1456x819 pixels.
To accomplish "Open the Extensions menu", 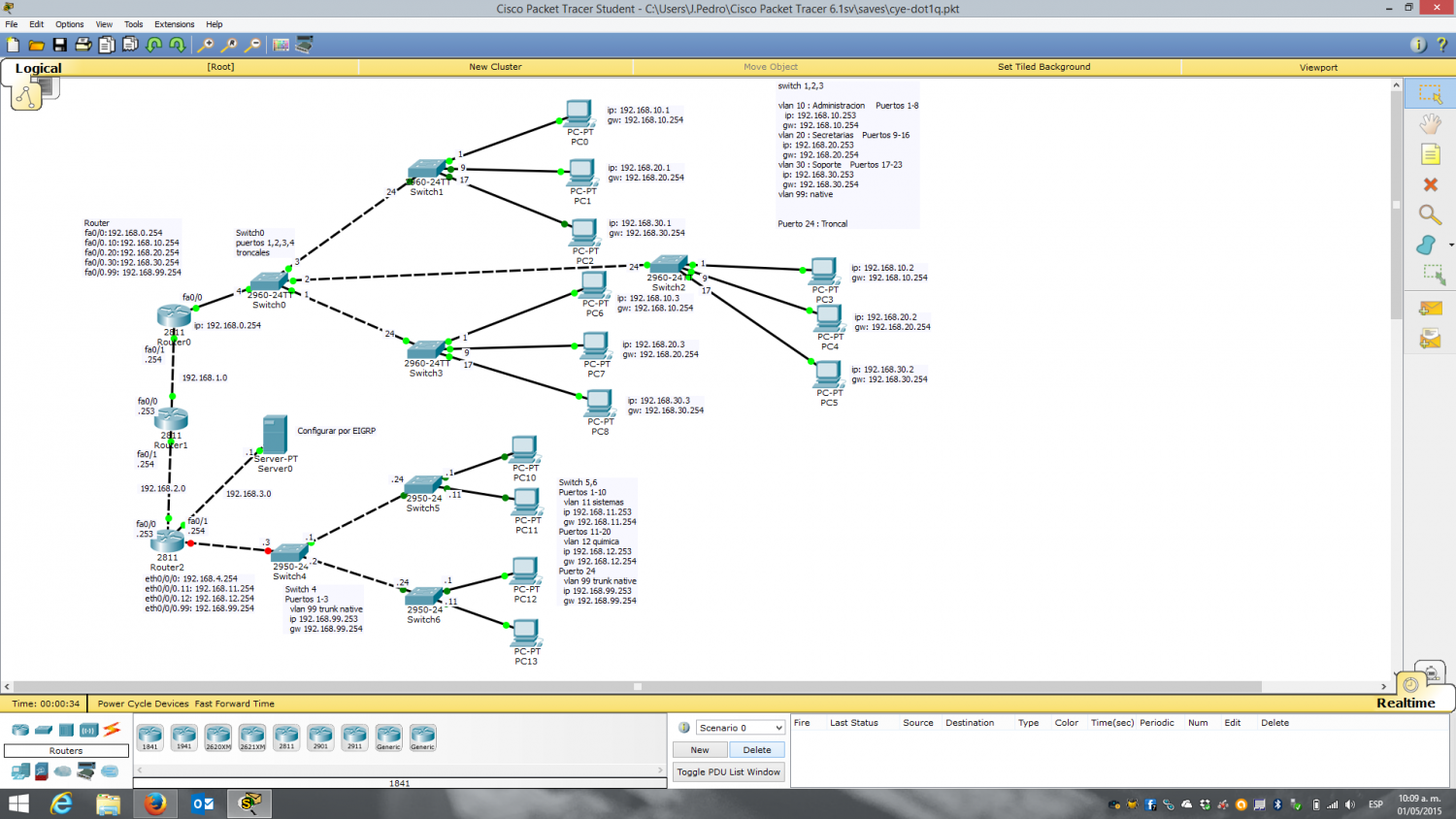I will pyautogui.click(x=175, y=24).
